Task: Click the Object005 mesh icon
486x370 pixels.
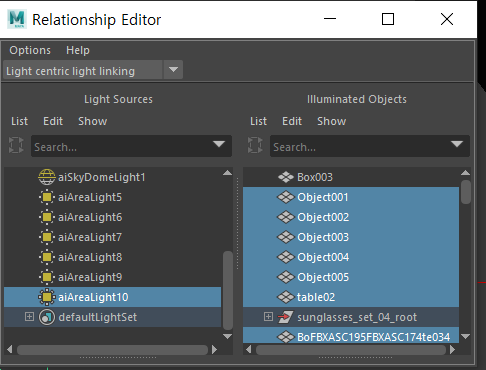Action: [x=286, y=277]
